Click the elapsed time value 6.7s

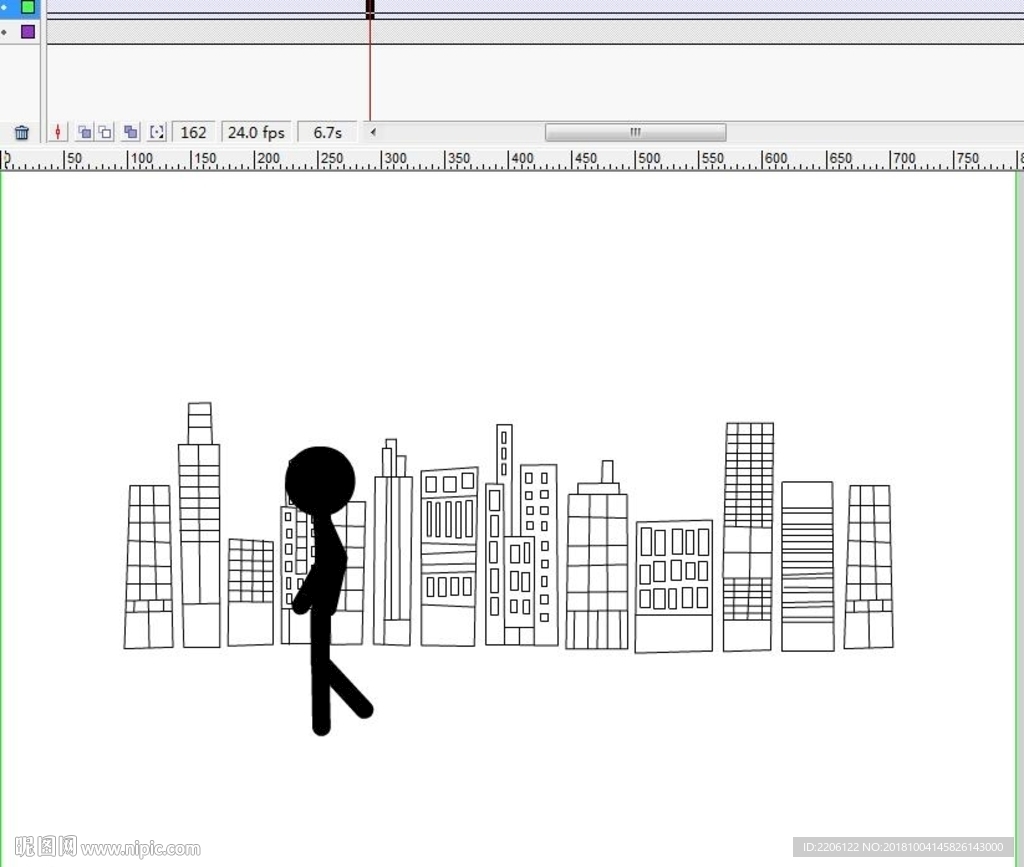327,133
